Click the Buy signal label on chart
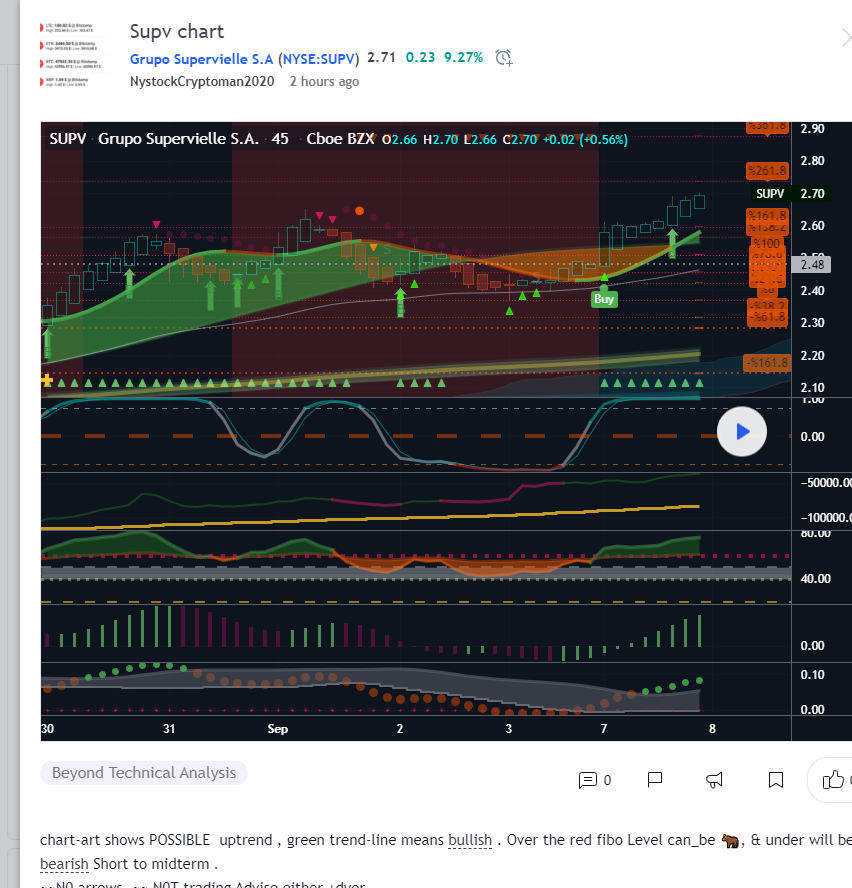This screenshot has width=852, height=888. 604,299
